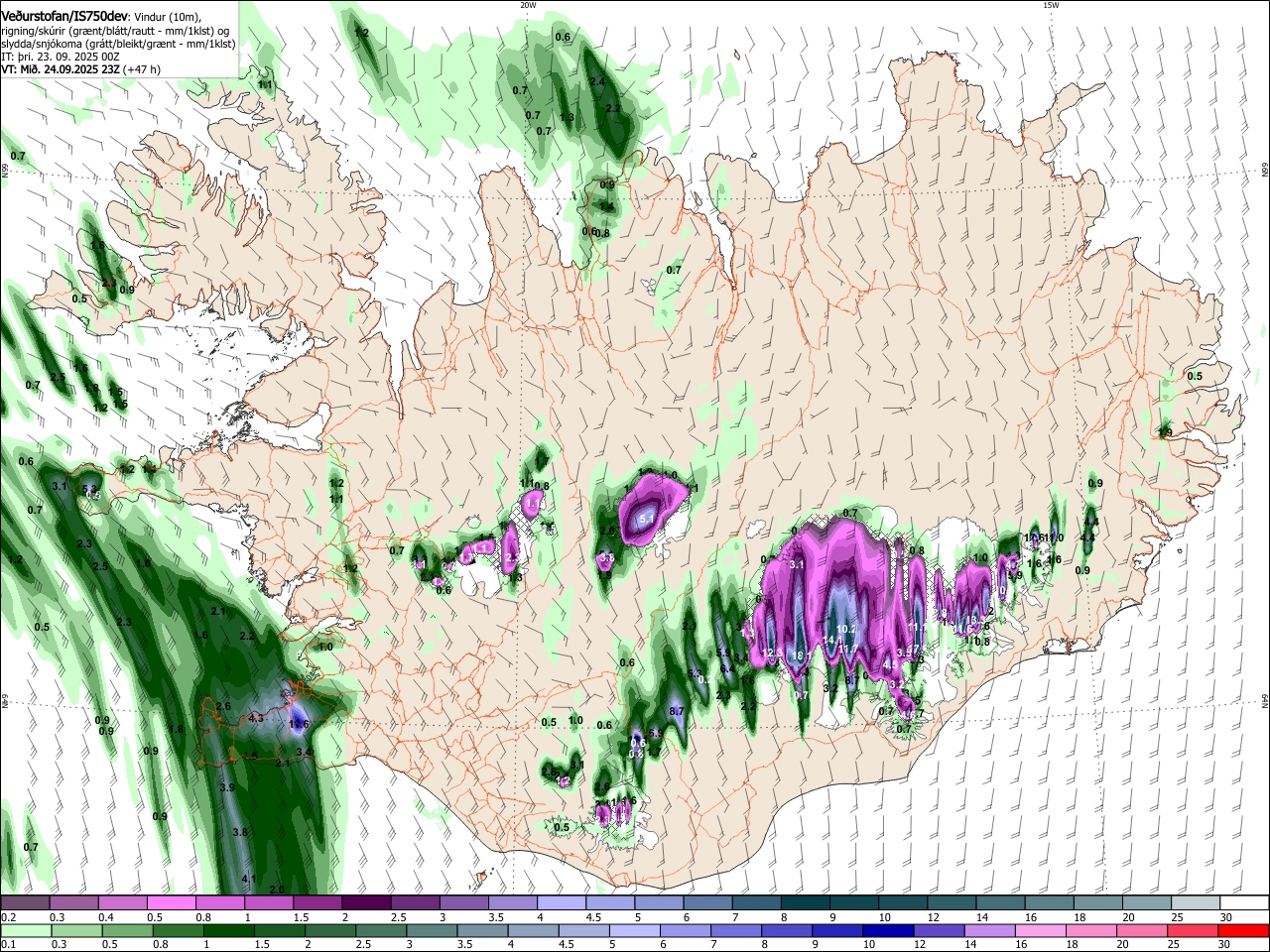Pick the darkest green rain-legend swatch for 1
1270x952 pixels.
tap(228, 931)
